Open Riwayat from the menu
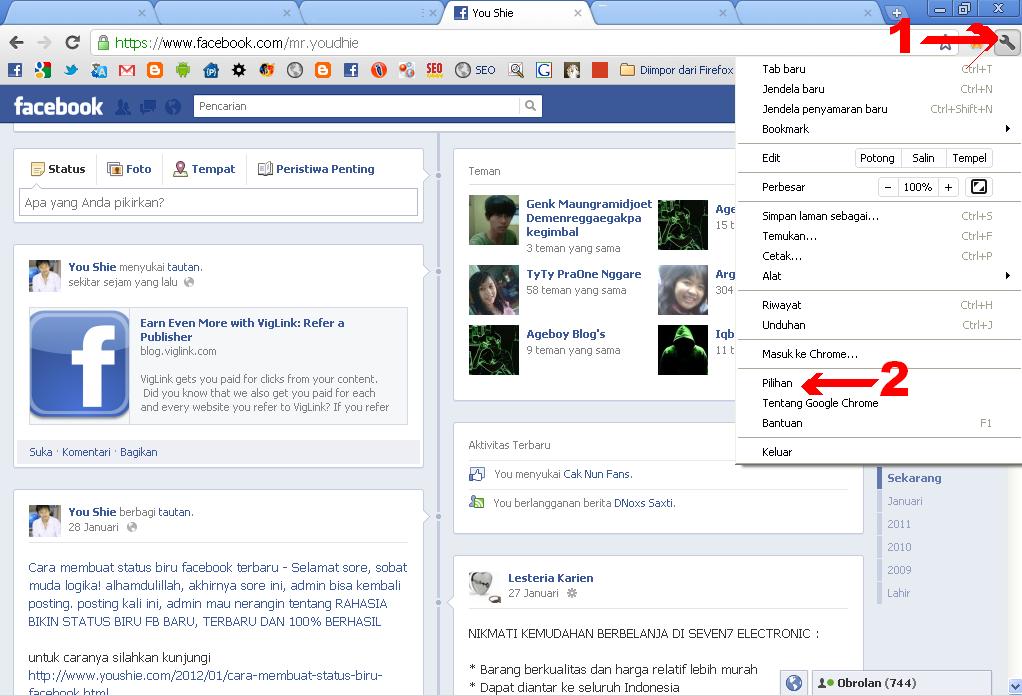Screen dimensions: 1022x696 click(879, 305)
